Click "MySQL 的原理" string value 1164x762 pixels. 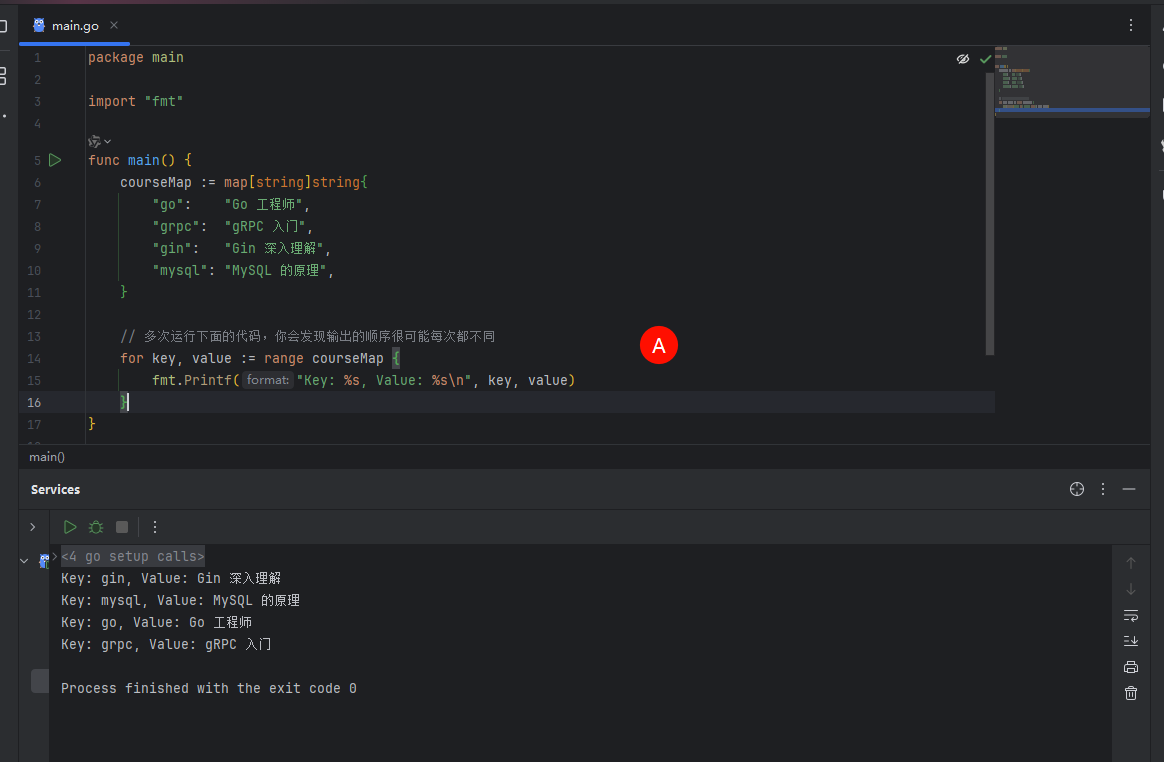[x=275, y=270]
